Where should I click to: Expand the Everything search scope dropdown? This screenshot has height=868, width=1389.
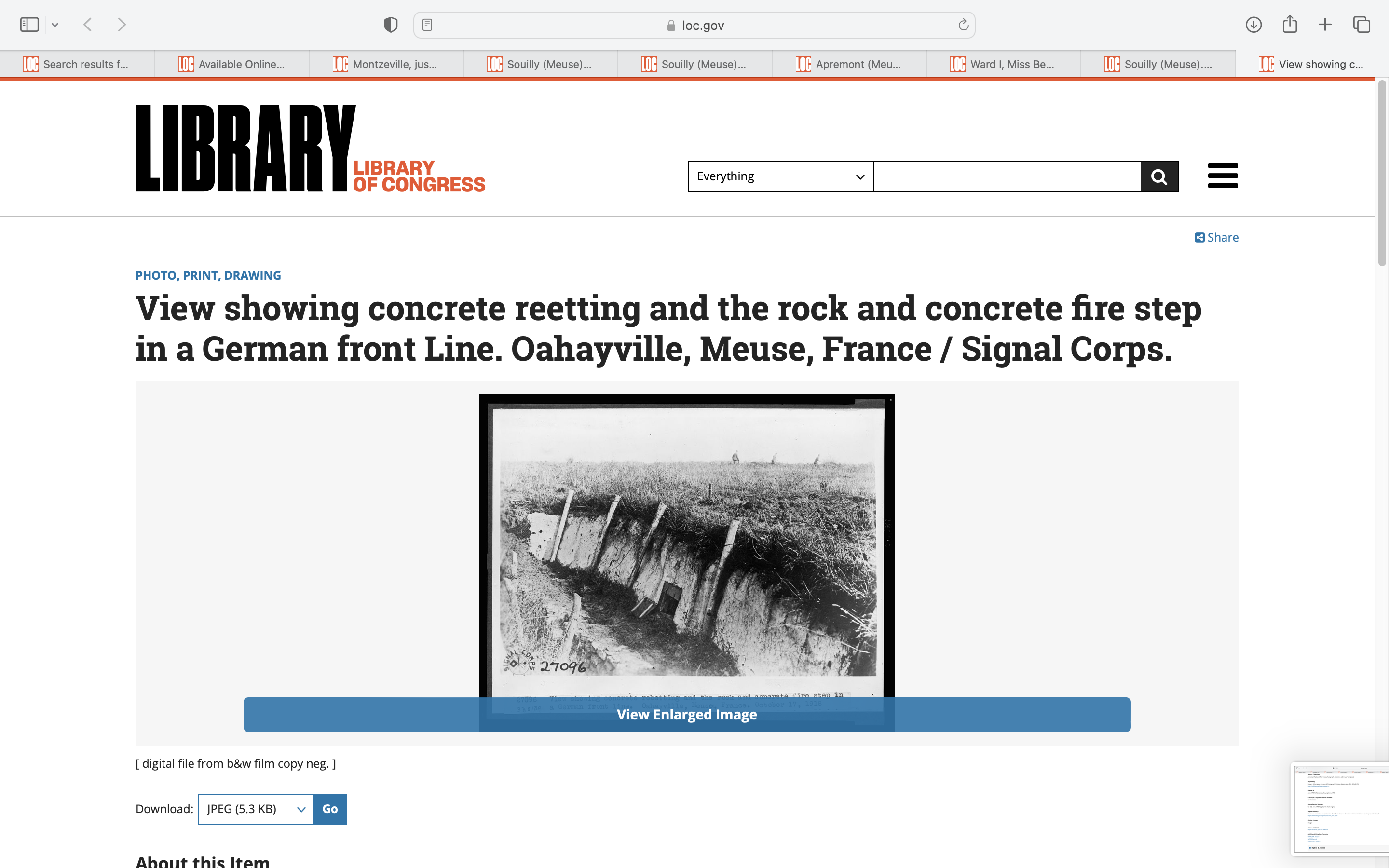pyautogui.click(x=780, y=177)
